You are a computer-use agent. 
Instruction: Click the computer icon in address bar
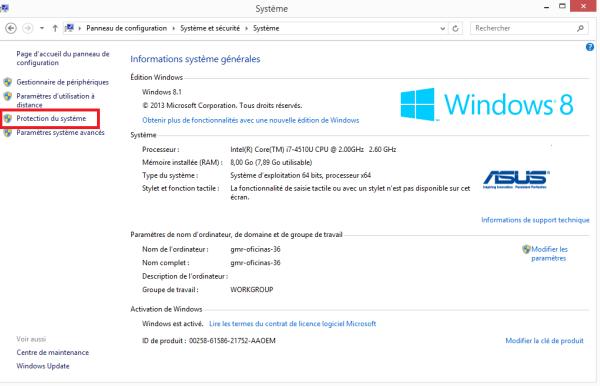(69, 28)
